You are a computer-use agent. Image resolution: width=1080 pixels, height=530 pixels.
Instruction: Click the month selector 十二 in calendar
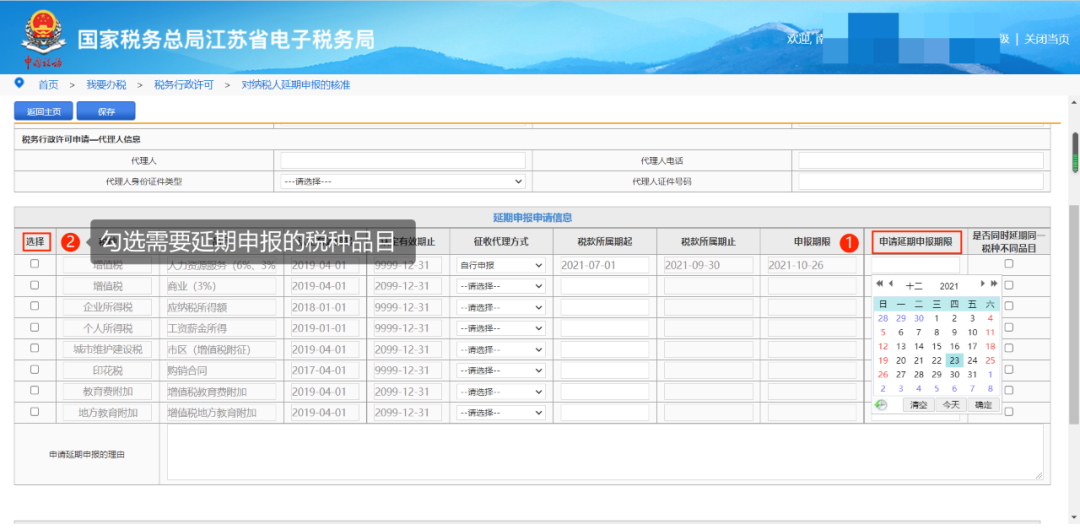[x=914, y=285]
